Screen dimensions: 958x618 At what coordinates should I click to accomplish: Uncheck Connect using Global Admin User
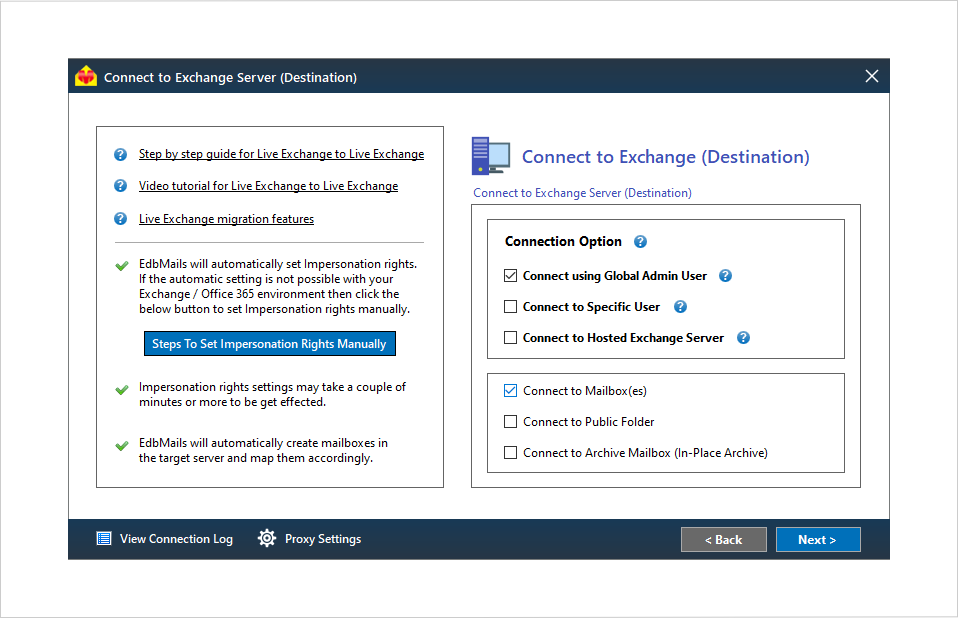pos(511,276)
